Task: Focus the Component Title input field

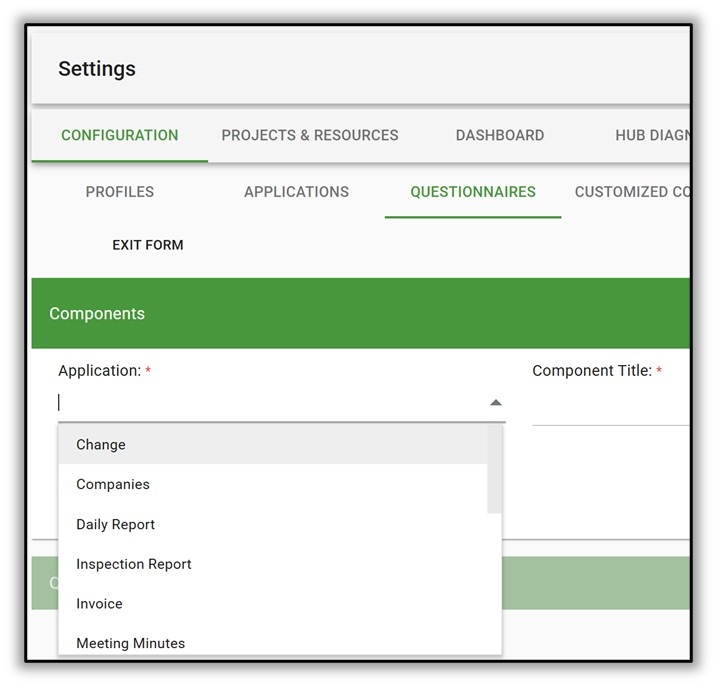Action: [x=610, y=407]
